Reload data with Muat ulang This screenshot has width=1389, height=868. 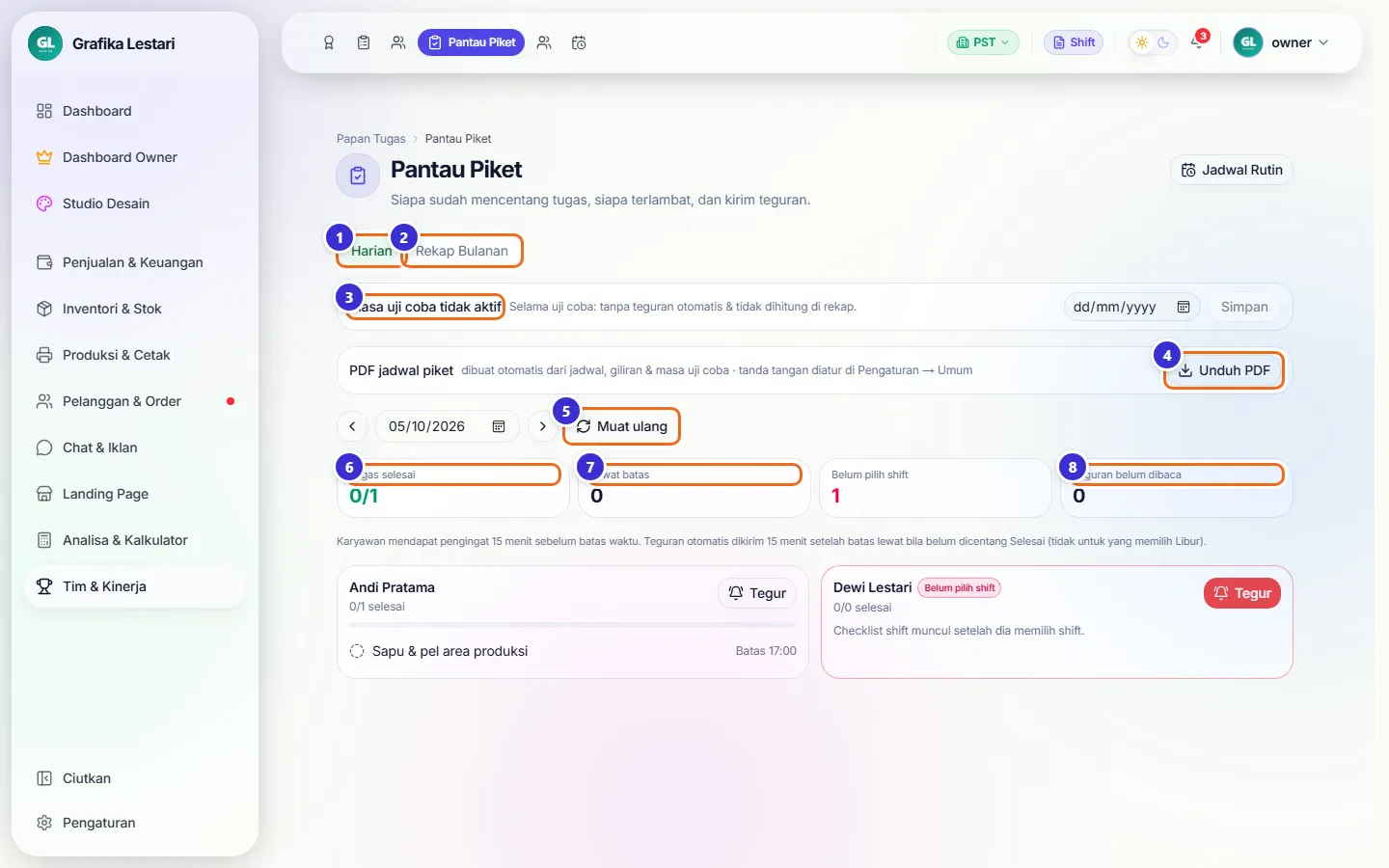(x=622, y=426)
